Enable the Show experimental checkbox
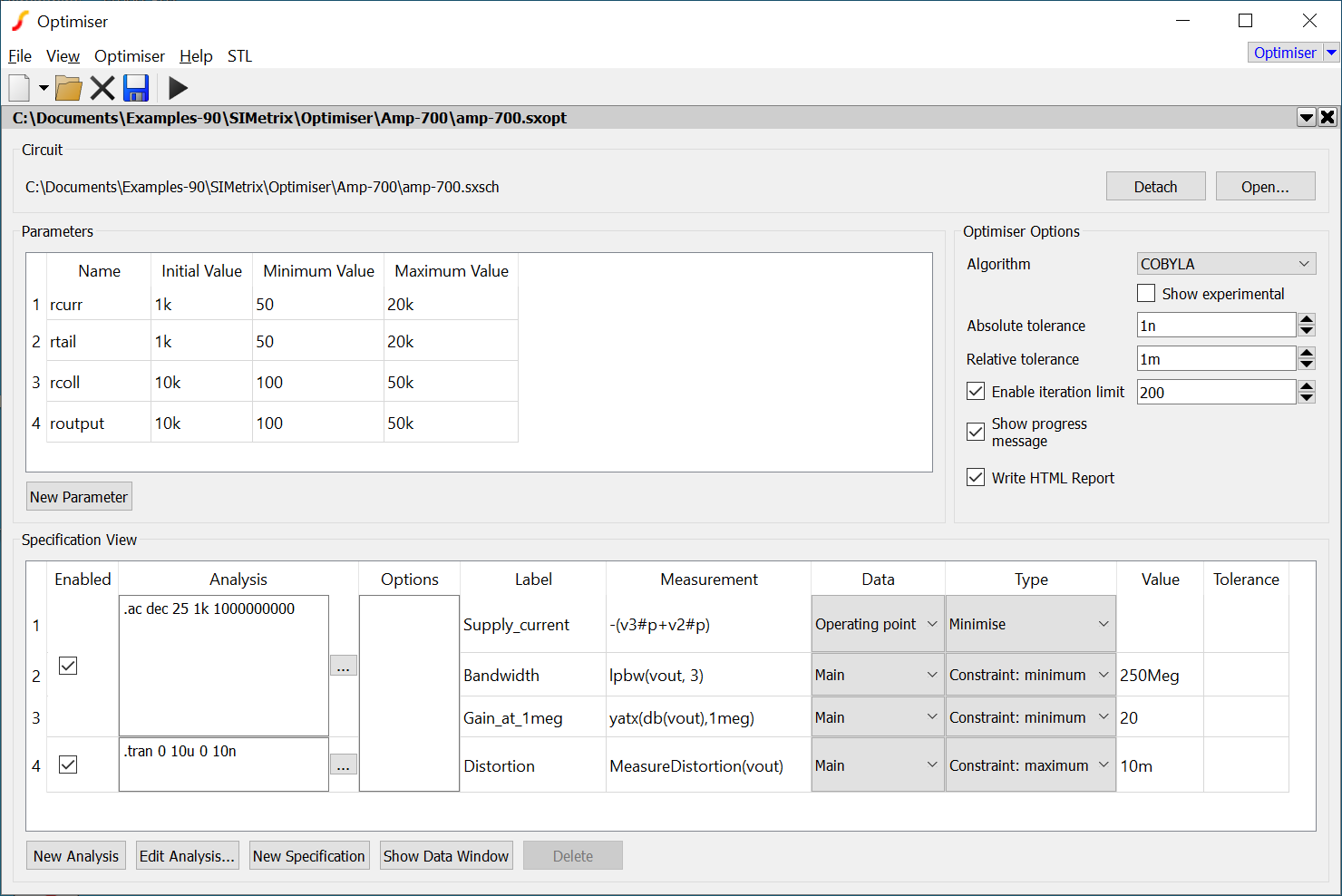1342x896 pixels. 1146,294
